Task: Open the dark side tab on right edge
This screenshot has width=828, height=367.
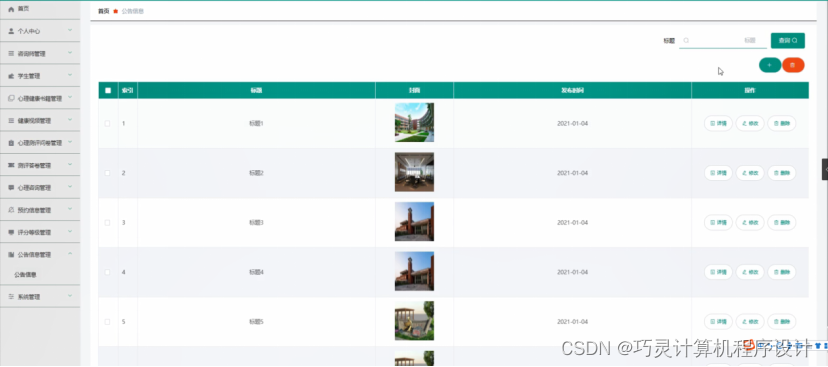Action: pos(825,170)
